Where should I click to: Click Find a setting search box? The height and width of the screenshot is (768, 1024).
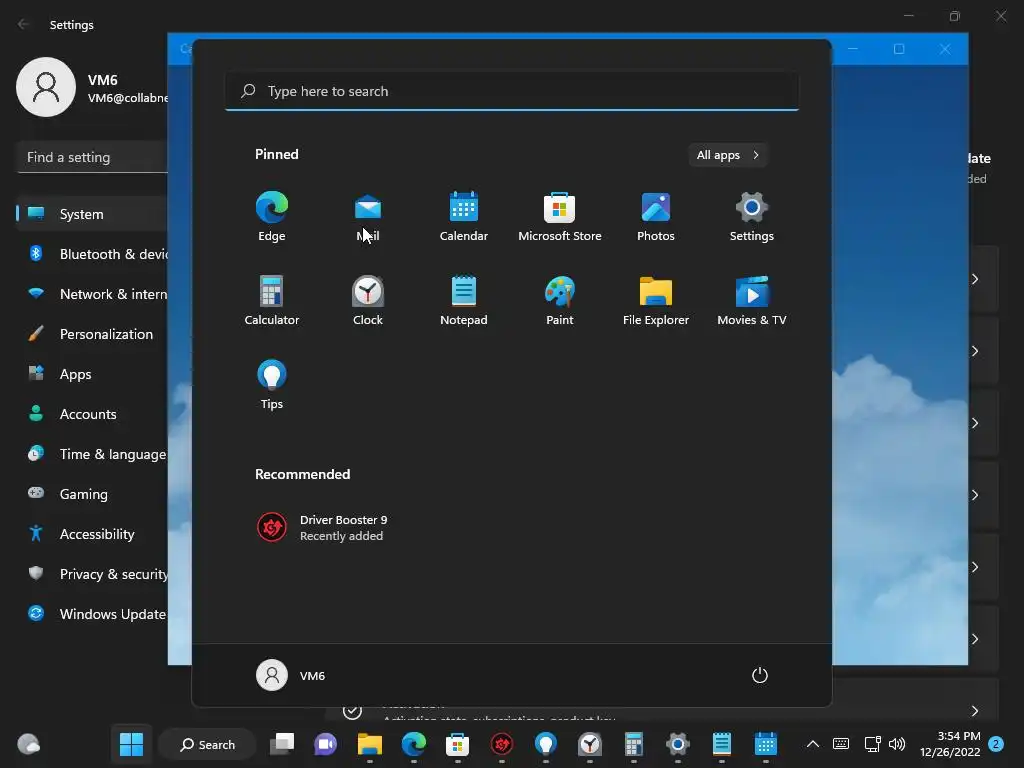click(92, 157)
